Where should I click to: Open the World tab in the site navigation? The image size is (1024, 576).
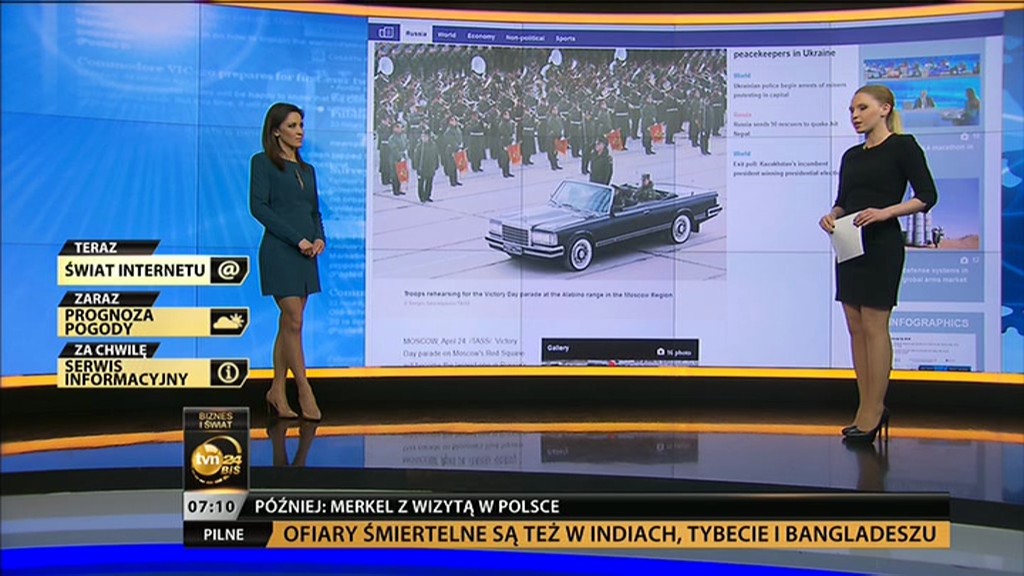coord(447,35)
